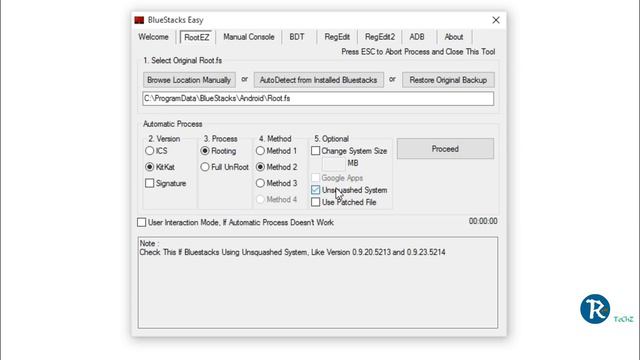Screen dimensions: 640x360
Task: Switch to the BDT tab
Action: click(x=297, y=37)
